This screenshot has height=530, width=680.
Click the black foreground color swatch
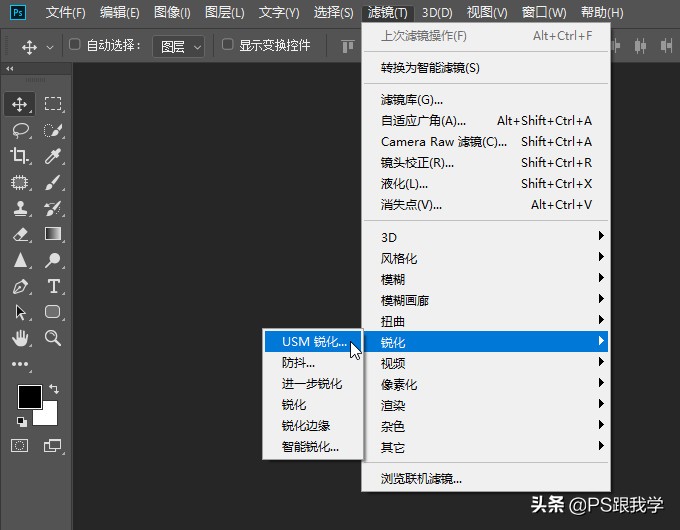pyautogui.click(x=28, y=395)
